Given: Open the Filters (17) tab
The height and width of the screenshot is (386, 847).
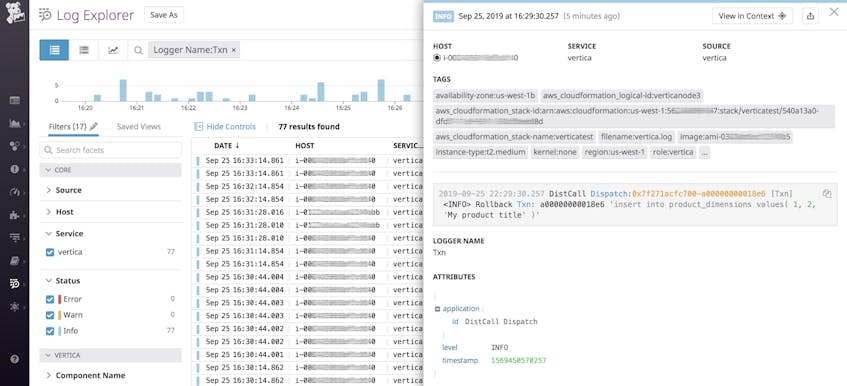Looking at the screenshot, I should (68, 126).
